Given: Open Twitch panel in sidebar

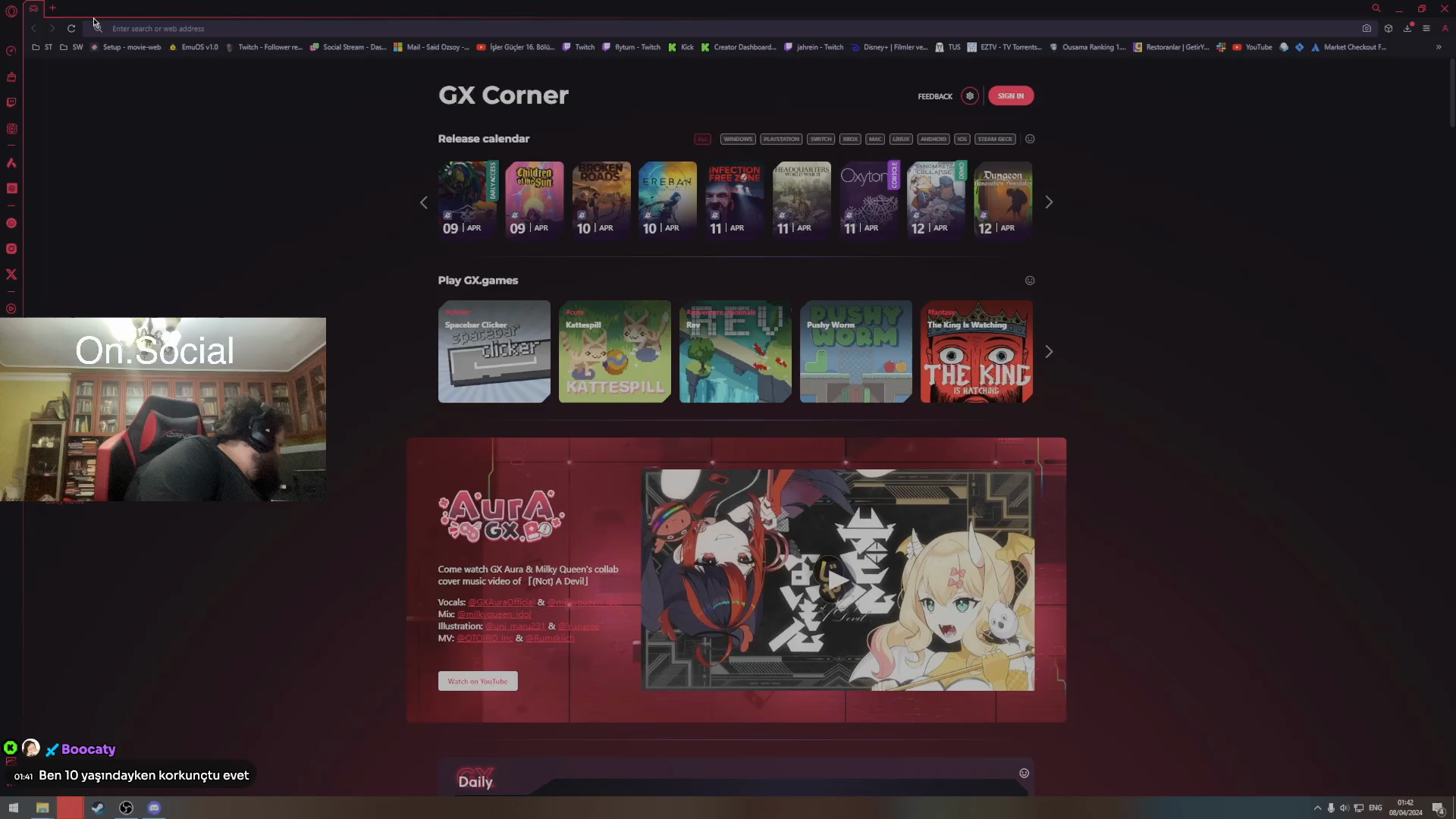Looking at the screenshot, I should point(11,102).
